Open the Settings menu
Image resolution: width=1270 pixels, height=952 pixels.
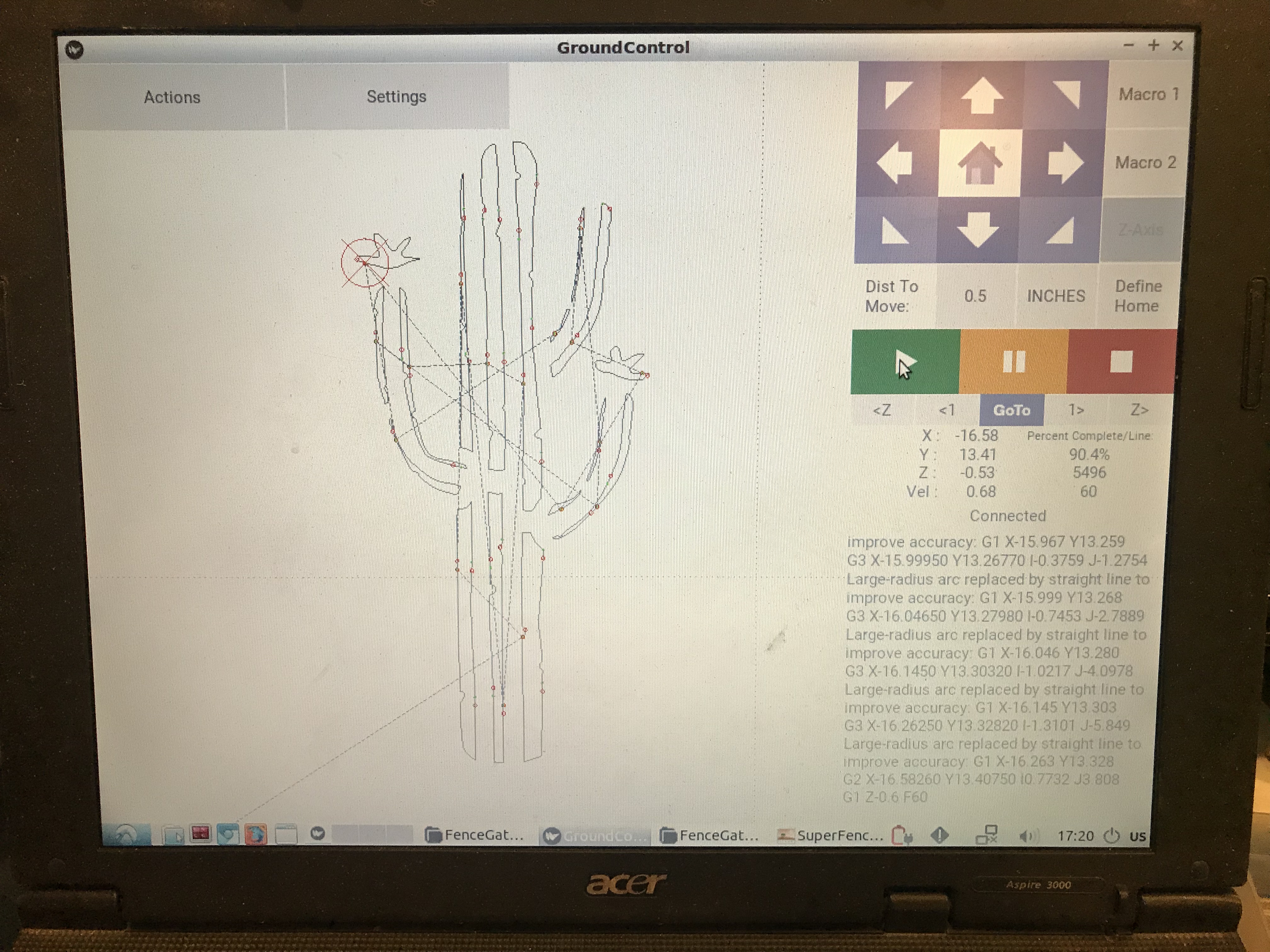pos(396,96)
